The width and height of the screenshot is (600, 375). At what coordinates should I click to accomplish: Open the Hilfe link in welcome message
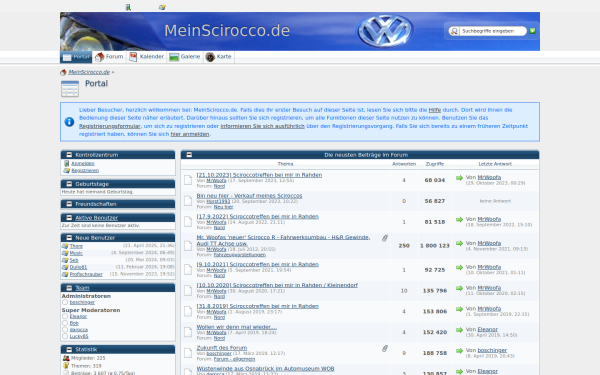click(x=435, y=110)
